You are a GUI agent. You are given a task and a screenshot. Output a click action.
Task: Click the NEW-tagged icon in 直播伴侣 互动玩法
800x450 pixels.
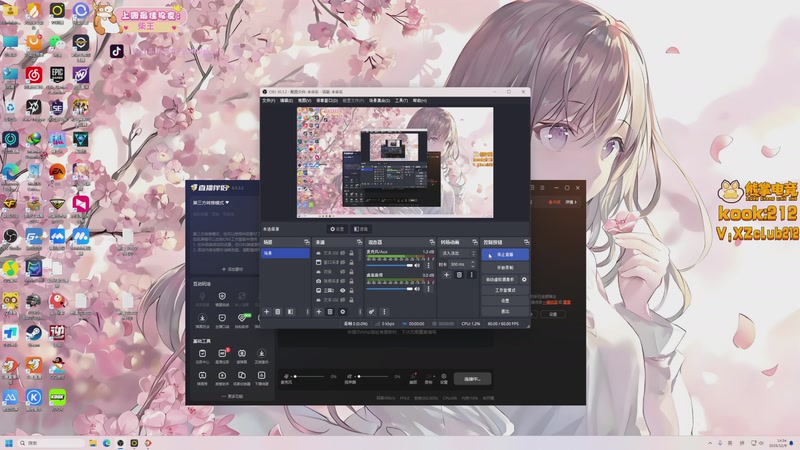click(242, 318)
